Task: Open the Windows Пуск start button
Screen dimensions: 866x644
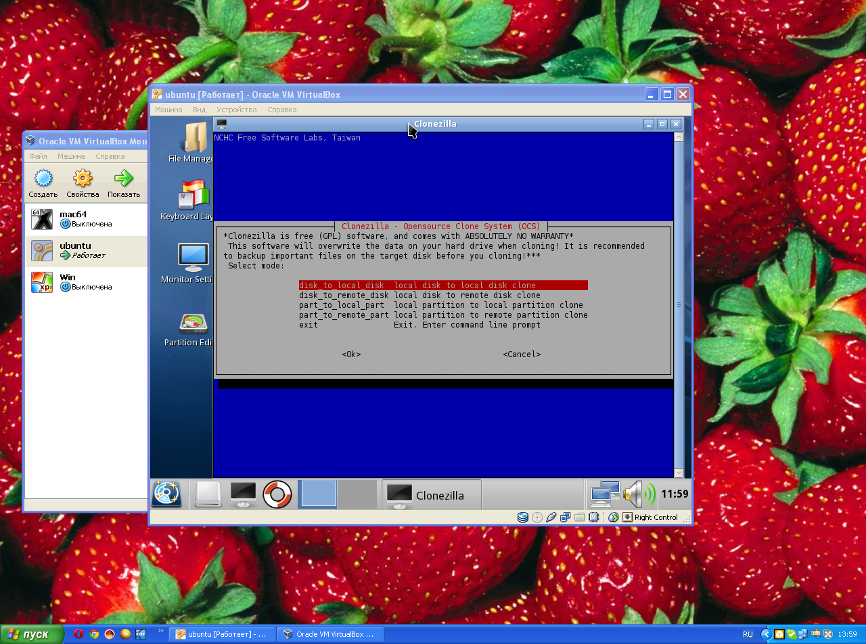Action: coord(30,634)
